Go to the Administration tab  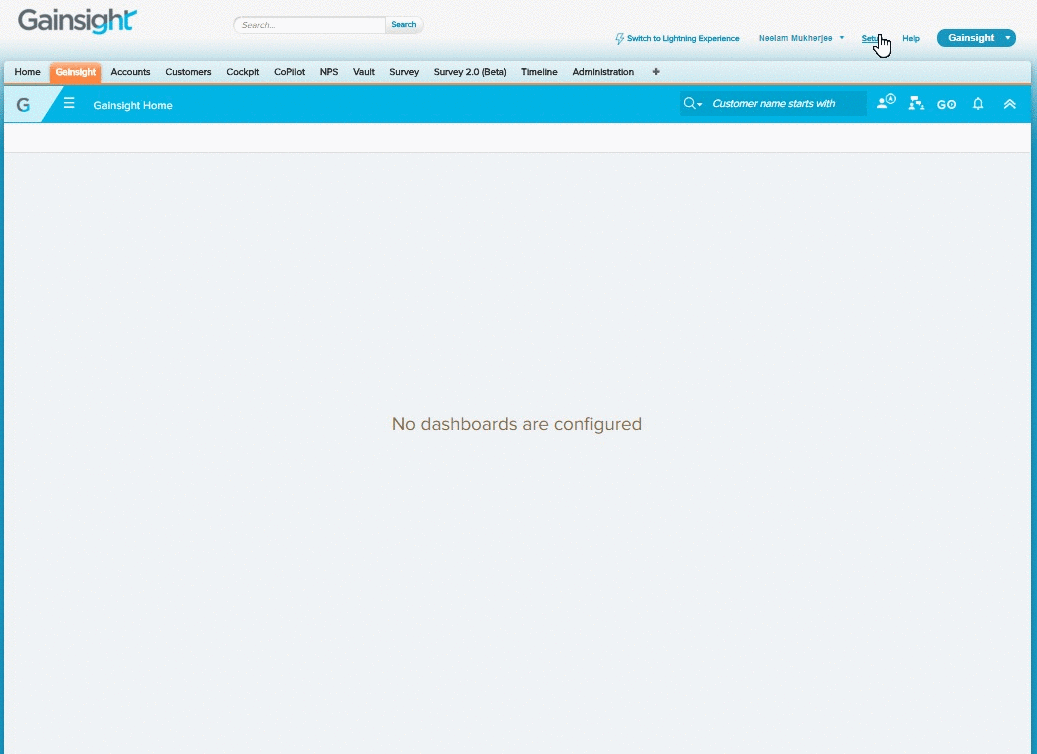coord(603,71)
